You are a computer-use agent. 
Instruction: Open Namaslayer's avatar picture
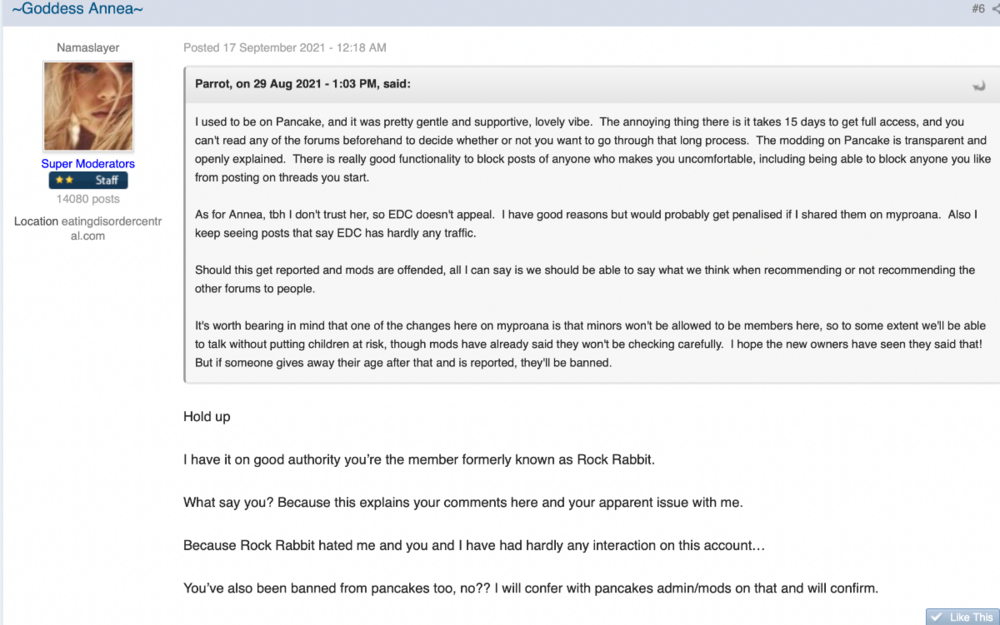coord(88,106)
